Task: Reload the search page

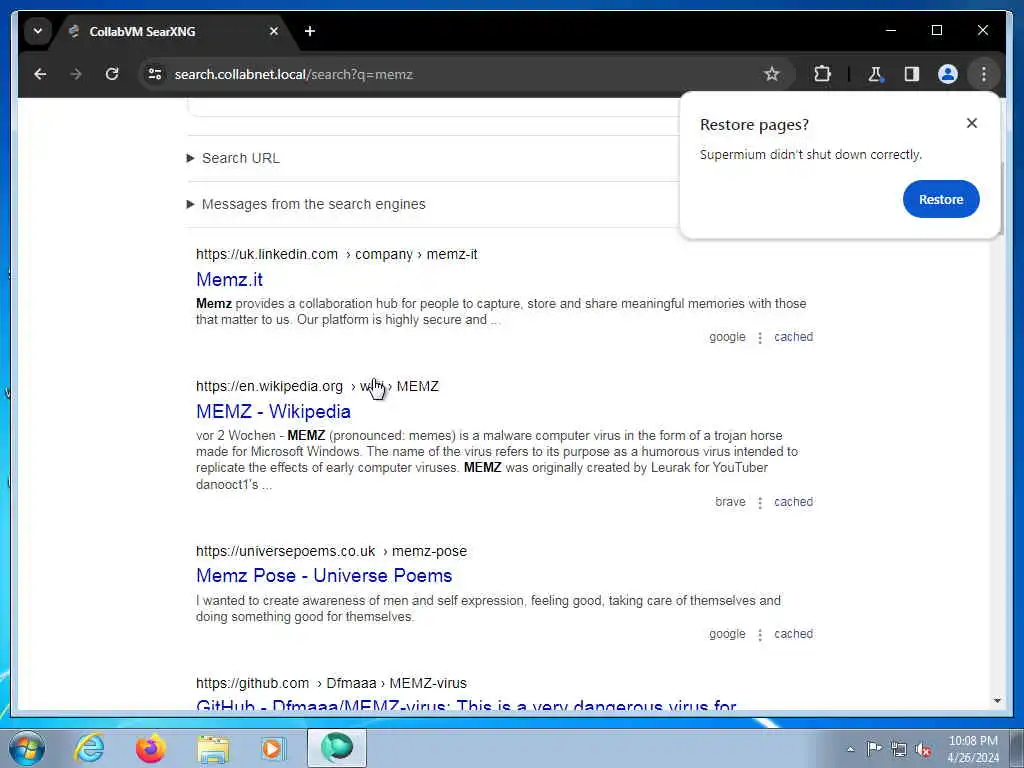Action: click(112, 74)
